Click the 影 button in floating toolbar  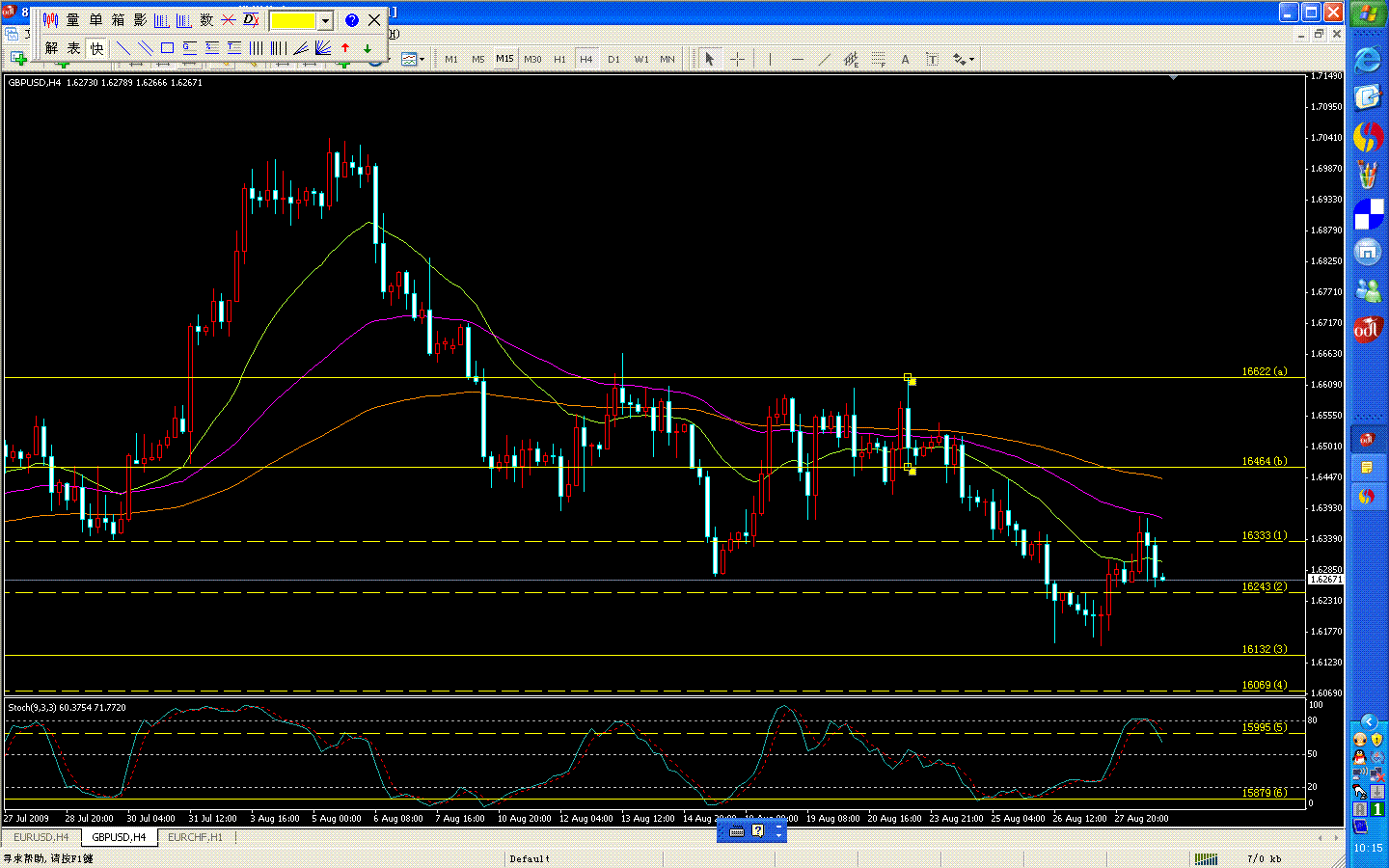pos(140,20)
